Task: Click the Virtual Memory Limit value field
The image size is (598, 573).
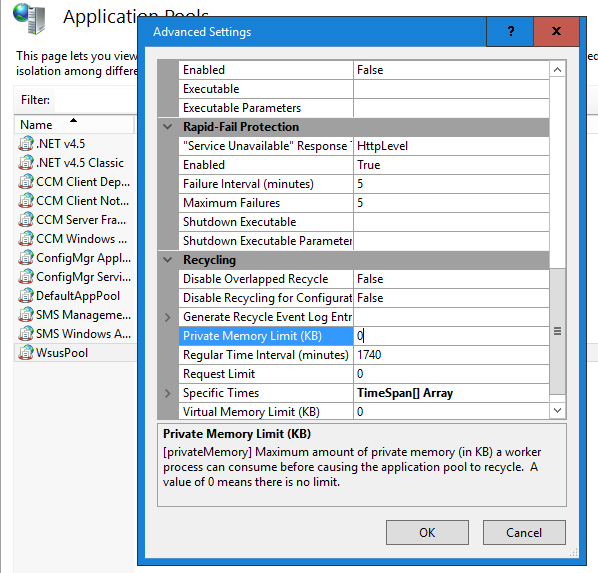Action: coord(451,412)
